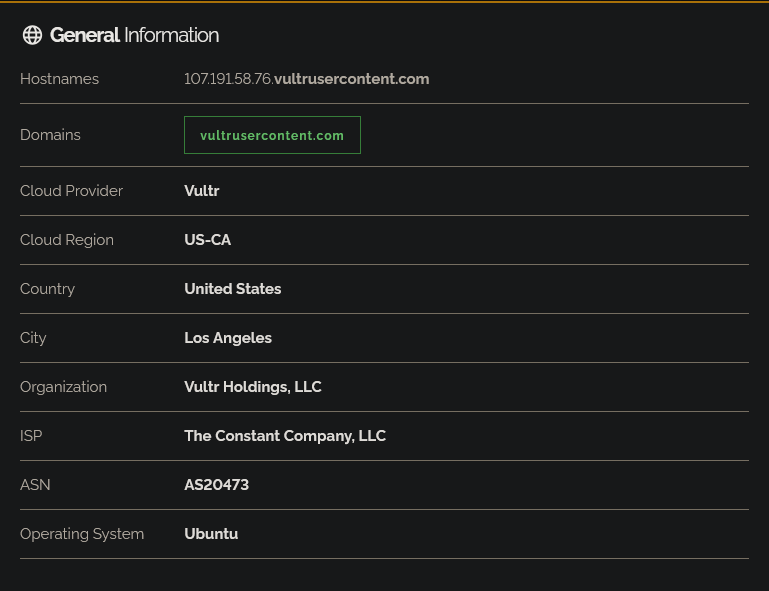Viewport: 769px width, 591px height.
Task: Click the Country row label
Action: (x=47, y=289)
